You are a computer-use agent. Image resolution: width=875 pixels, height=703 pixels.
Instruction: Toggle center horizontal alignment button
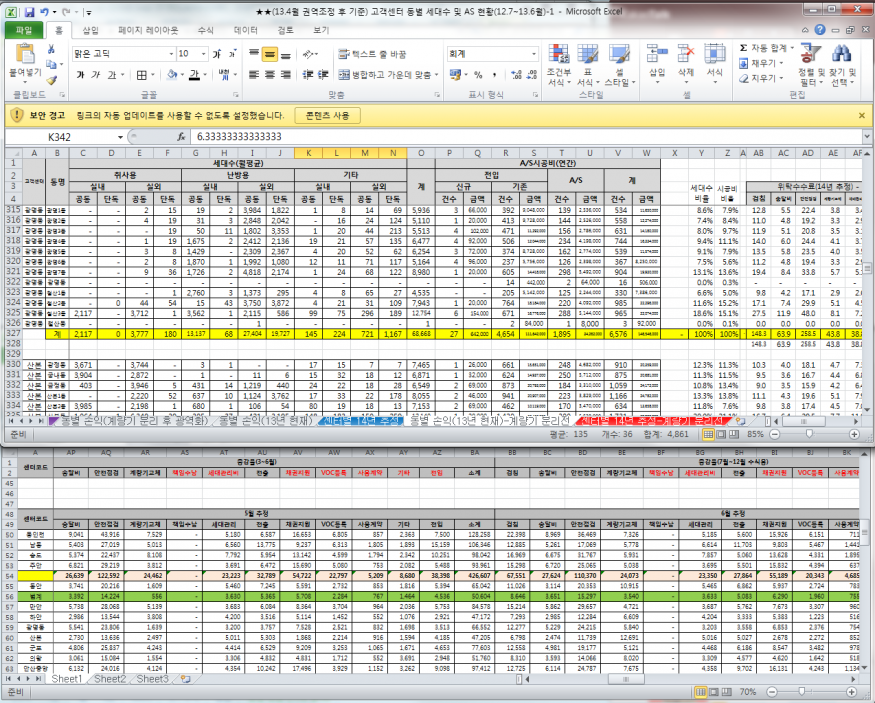click(271, 74)
